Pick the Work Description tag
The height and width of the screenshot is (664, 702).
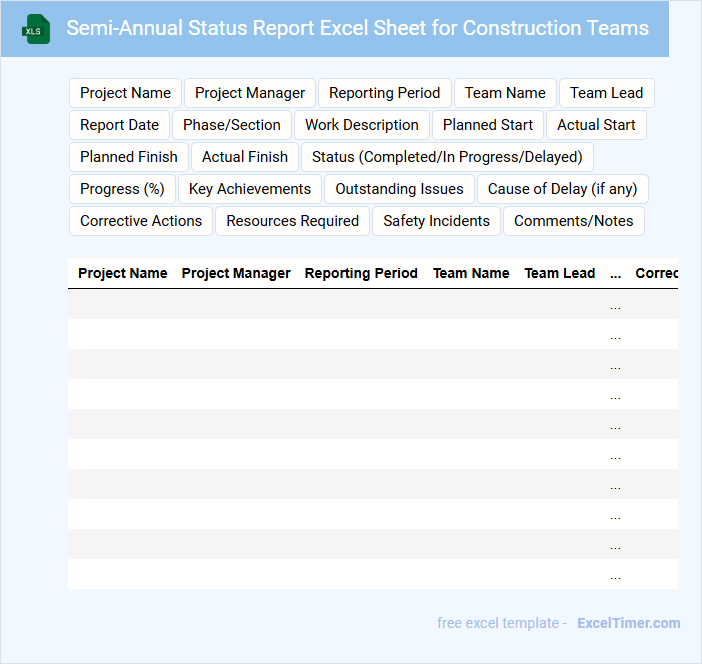361,125
